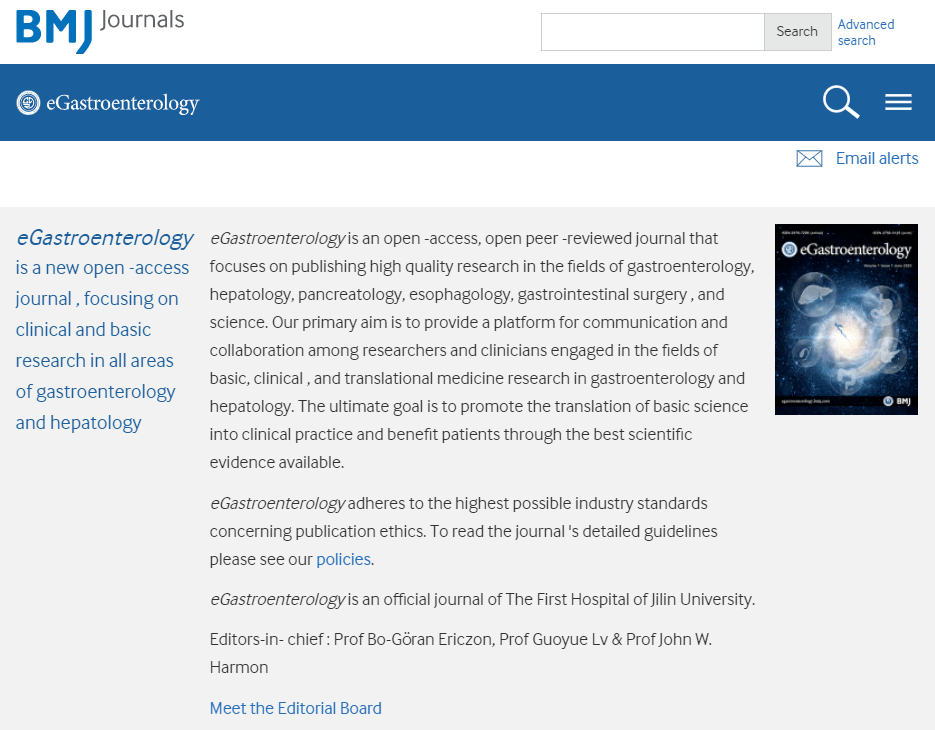
Task: Open the eGastroenterology journal cover thumbnail
Action: click(x=846, y=318)
